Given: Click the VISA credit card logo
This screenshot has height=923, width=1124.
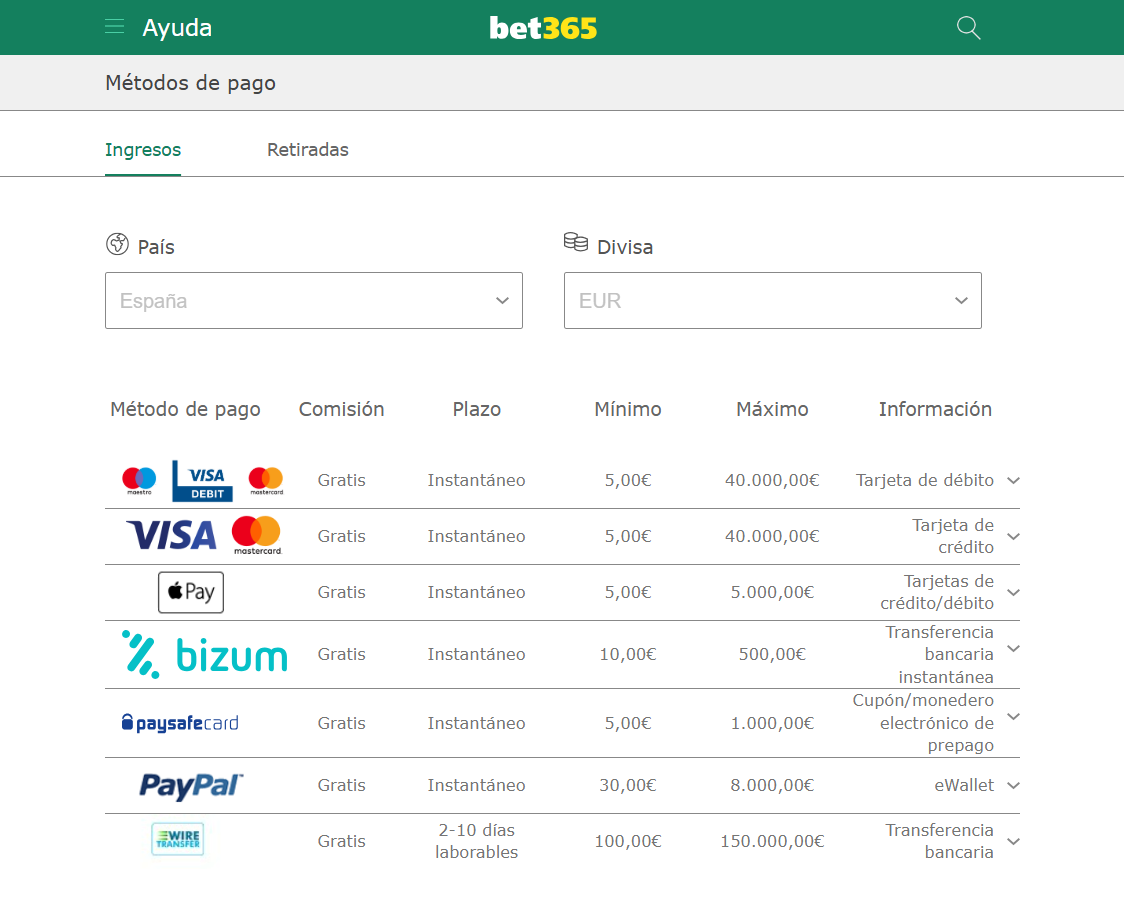Looking at the screenshot, I should 171,535.
